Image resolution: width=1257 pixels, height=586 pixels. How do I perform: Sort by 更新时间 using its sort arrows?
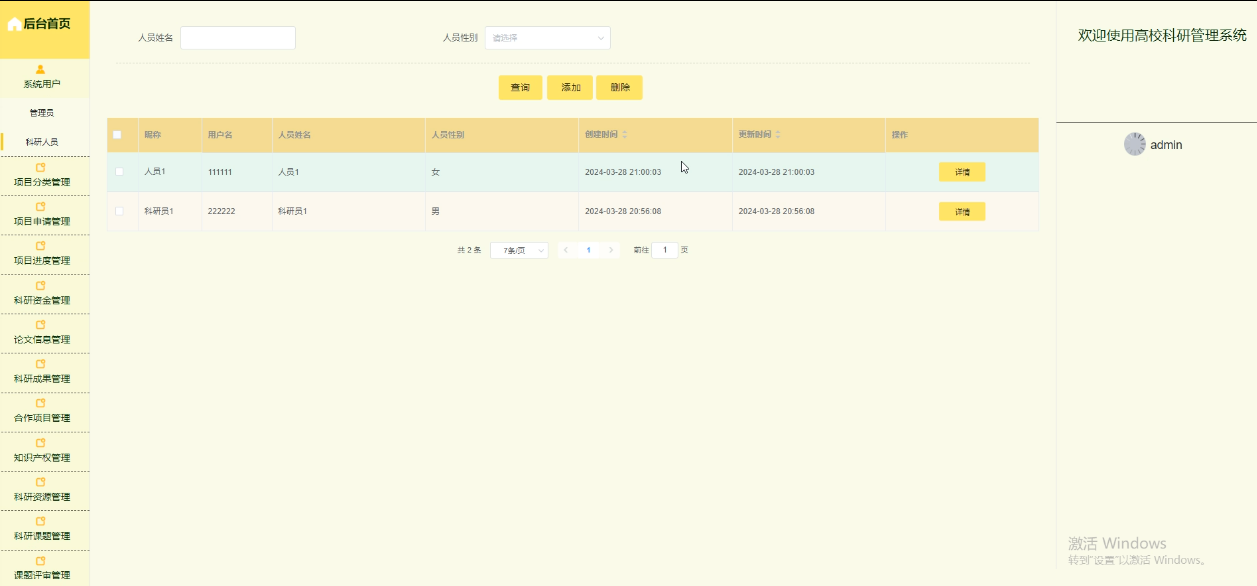click(x=778, y=135)
